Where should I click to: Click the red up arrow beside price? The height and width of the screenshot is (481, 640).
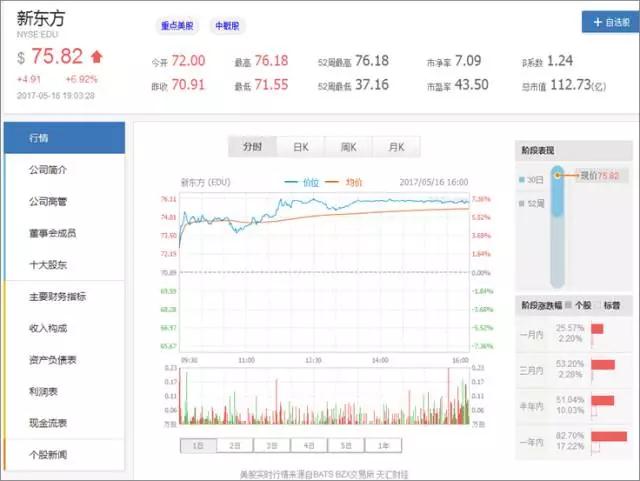point(97,56)
